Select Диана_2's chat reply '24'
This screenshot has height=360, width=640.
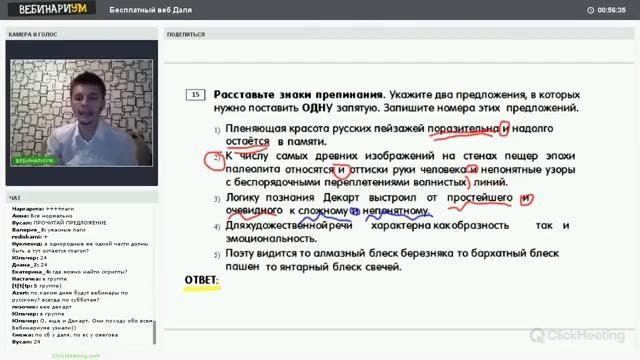[29, 265]
